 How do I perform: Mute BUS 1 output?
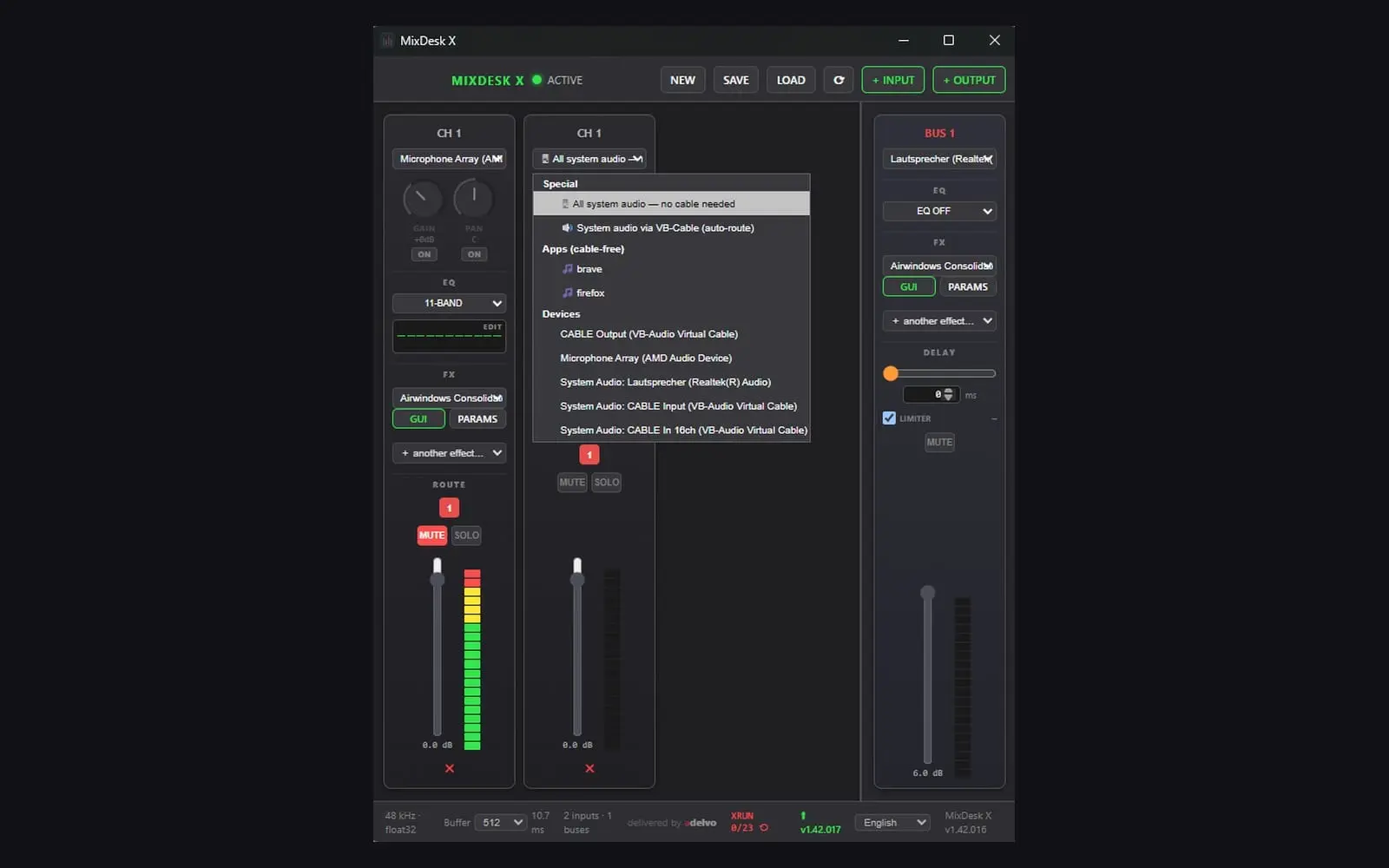[x=939, y=442]
